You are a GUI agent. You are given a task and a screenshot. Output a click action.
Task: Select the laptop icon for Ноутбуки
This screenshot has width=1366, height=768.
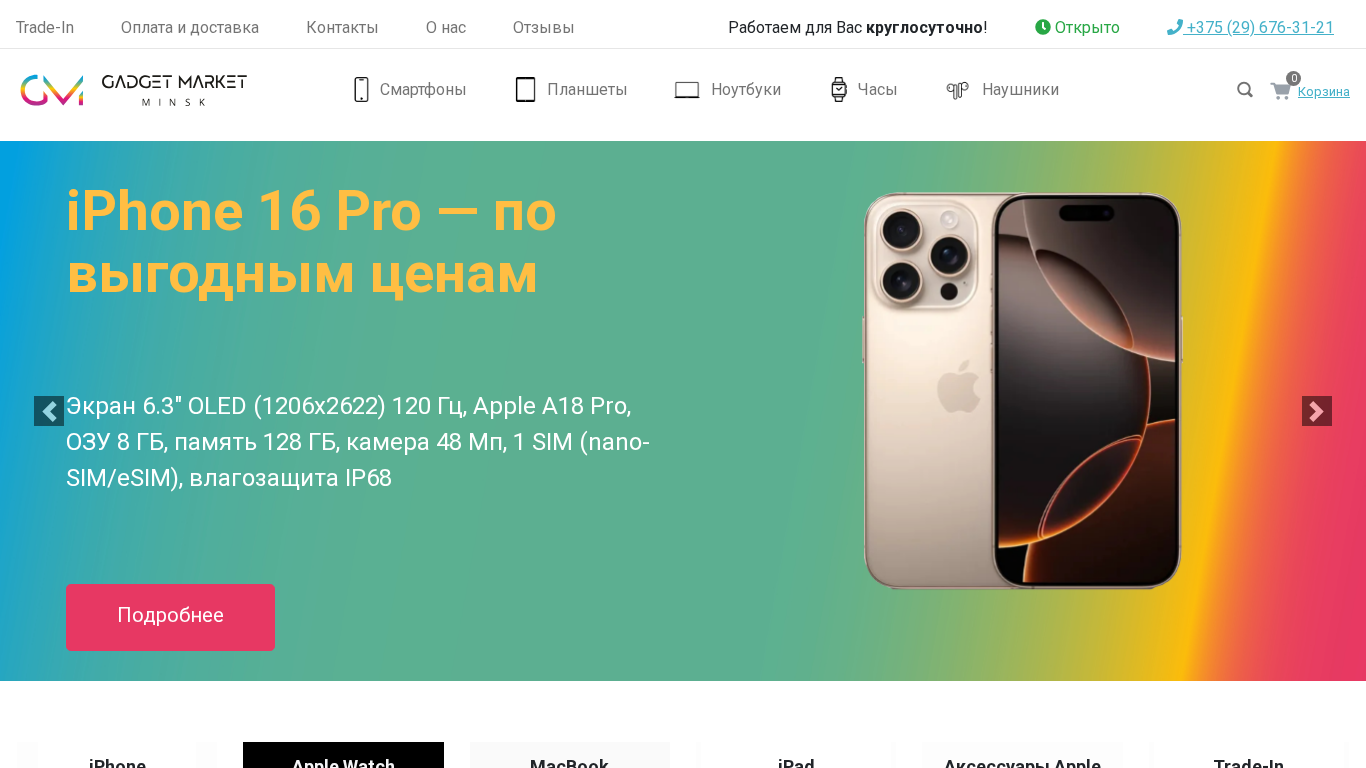687,90
